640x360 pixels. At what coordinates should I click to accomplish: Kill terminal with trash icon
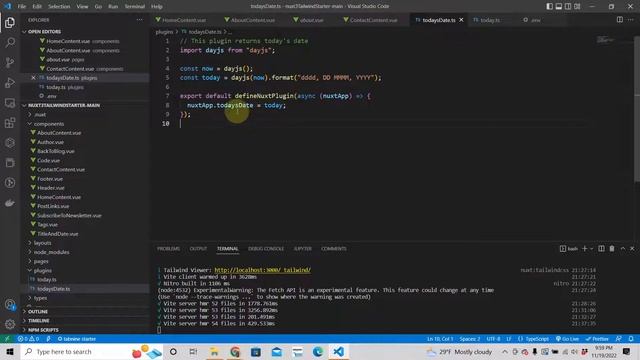pyautogui.click(x=612, y=249)
